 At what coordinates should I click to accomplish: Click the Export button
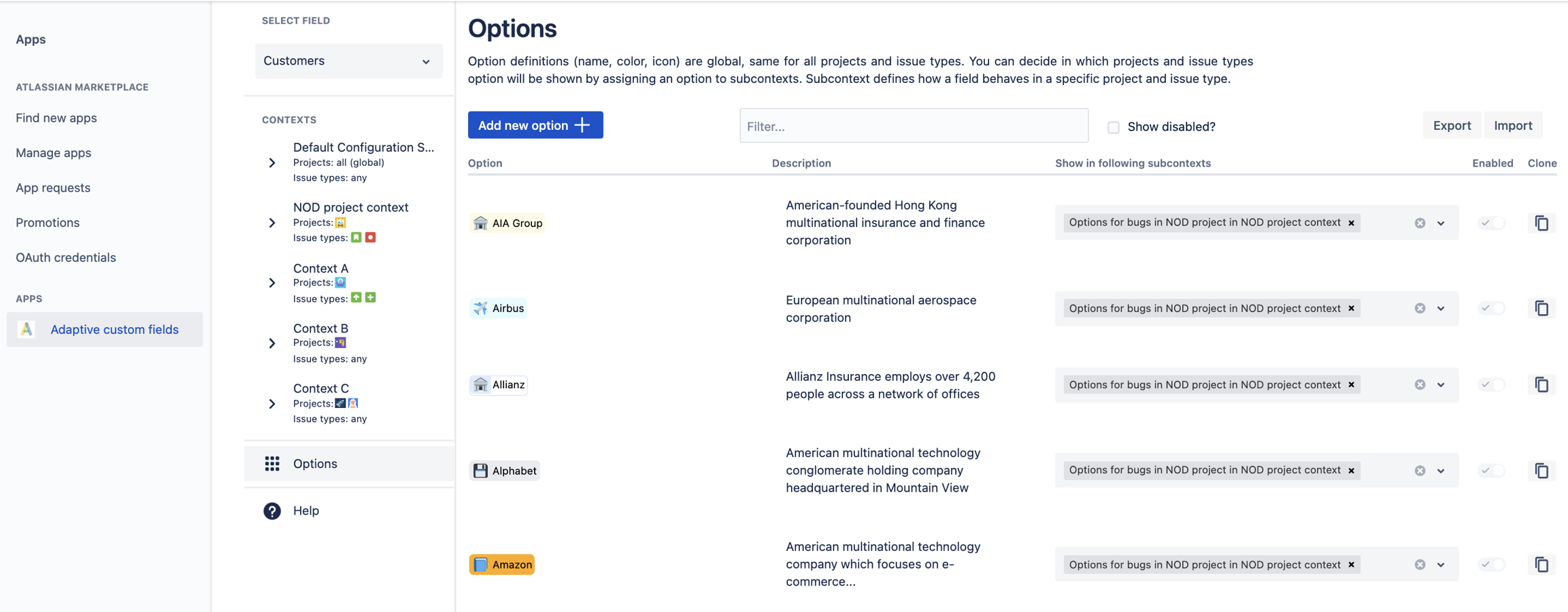click(1451, 126)
